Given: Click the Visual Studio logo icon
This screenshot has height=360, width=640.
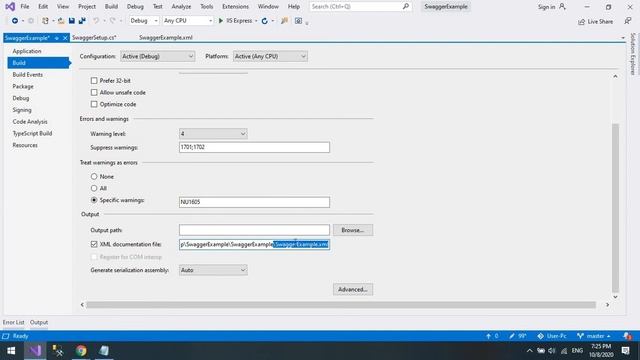Looking at the screenshot, I should (10, 7).
